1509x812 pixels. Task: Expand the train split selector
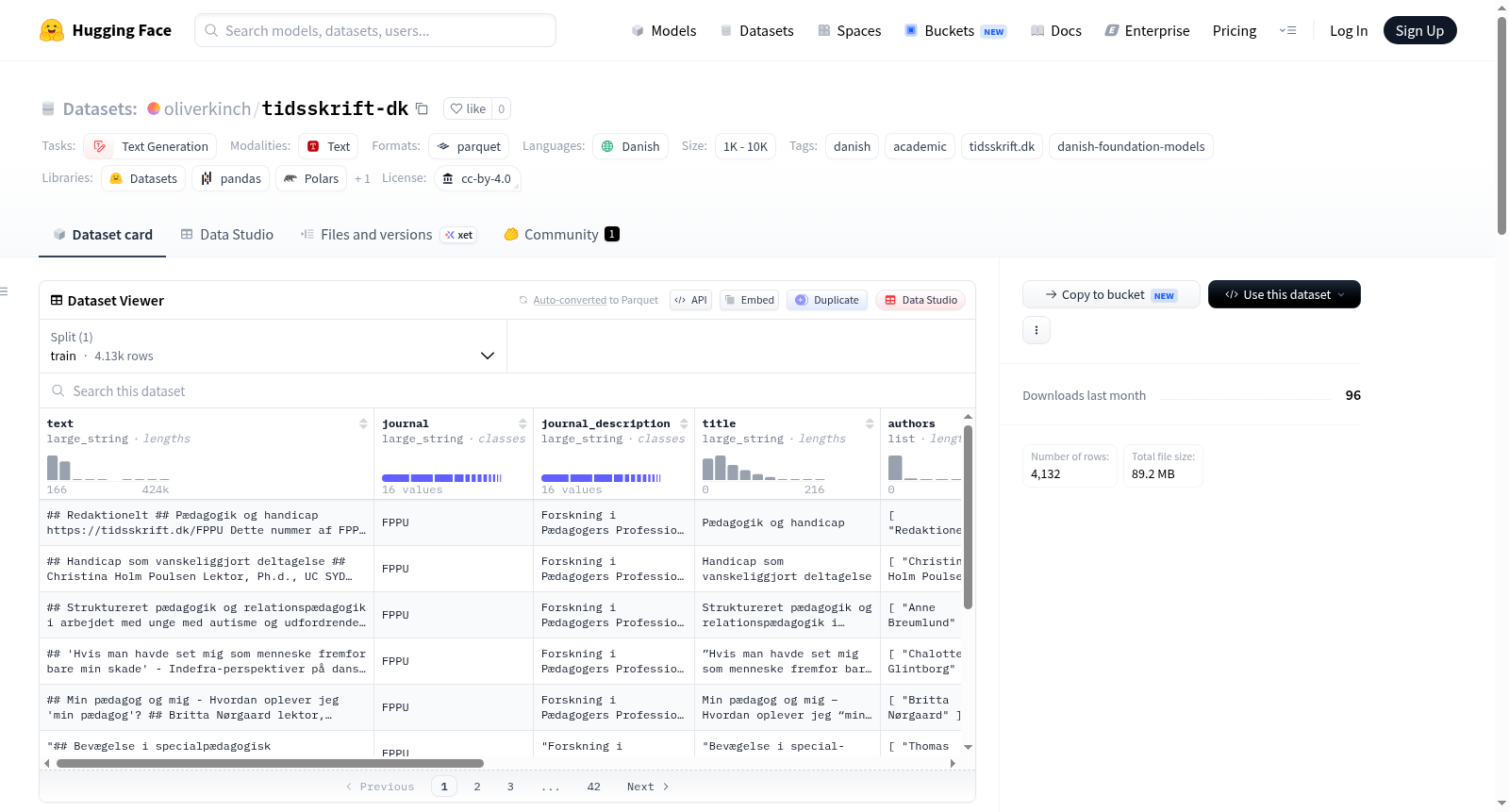point(273,346)
